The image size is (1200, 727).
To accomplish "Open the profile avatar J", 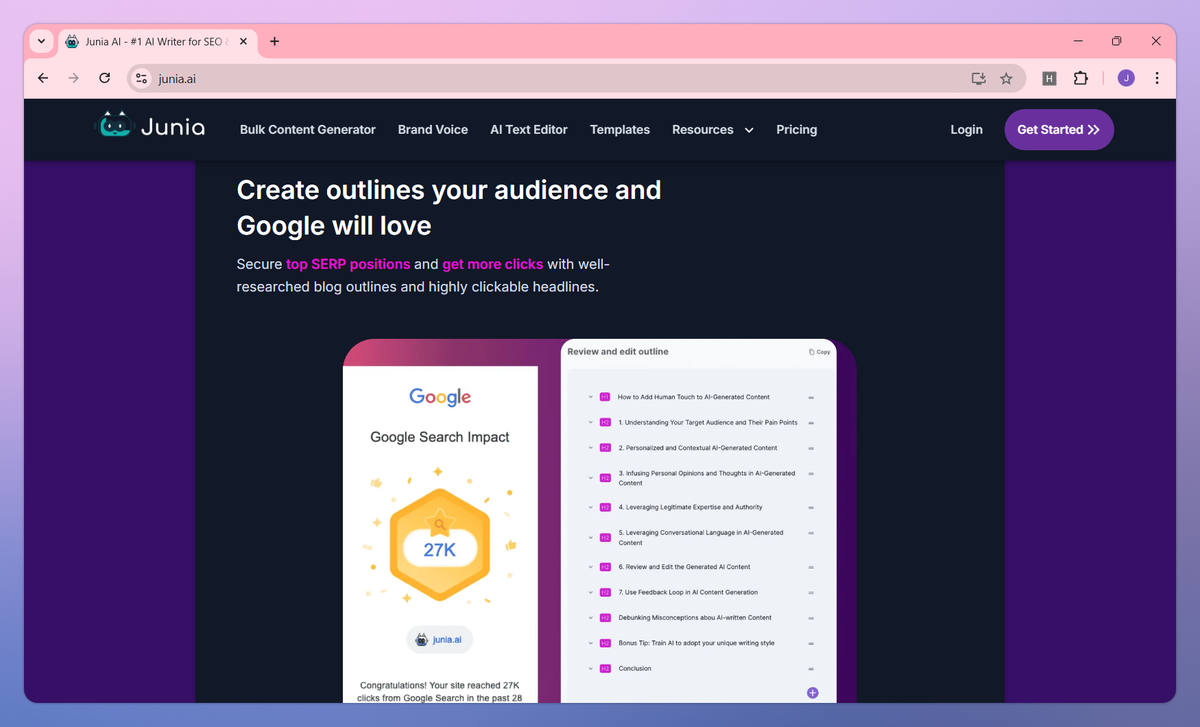I will (1126, 78).
